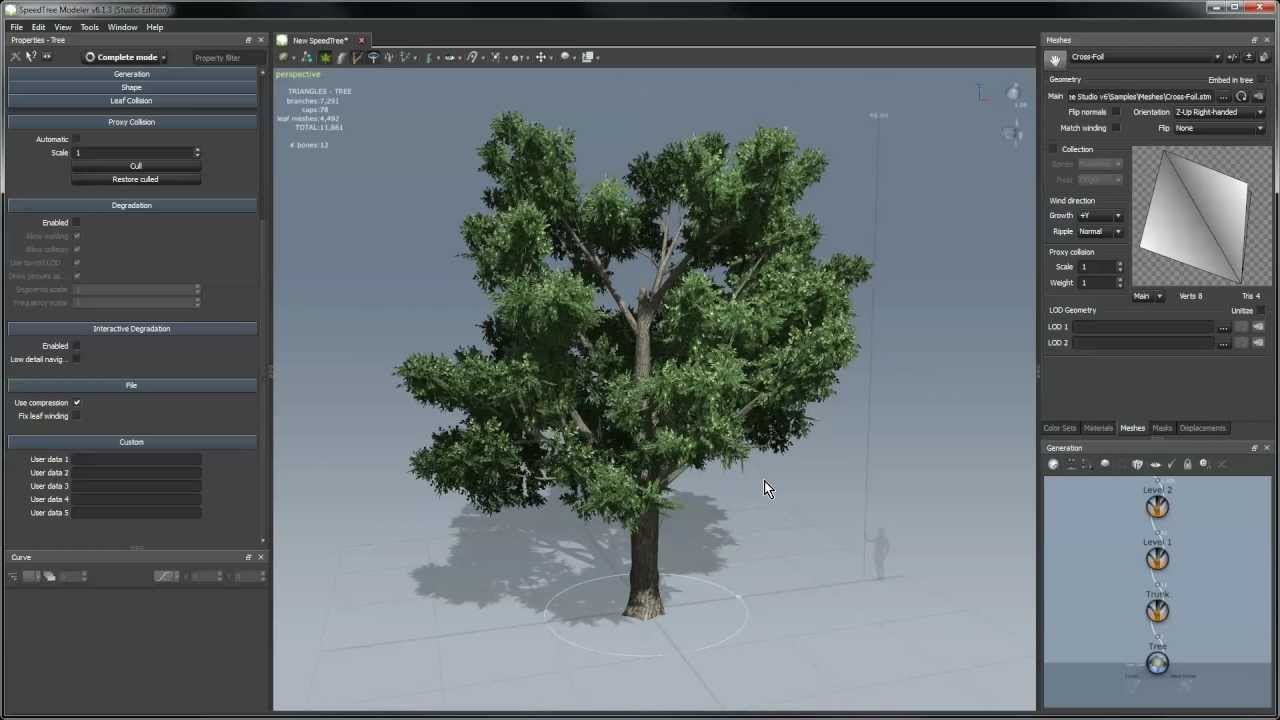Click the checkmark icon in Generation toolbar

(1171, 464)
